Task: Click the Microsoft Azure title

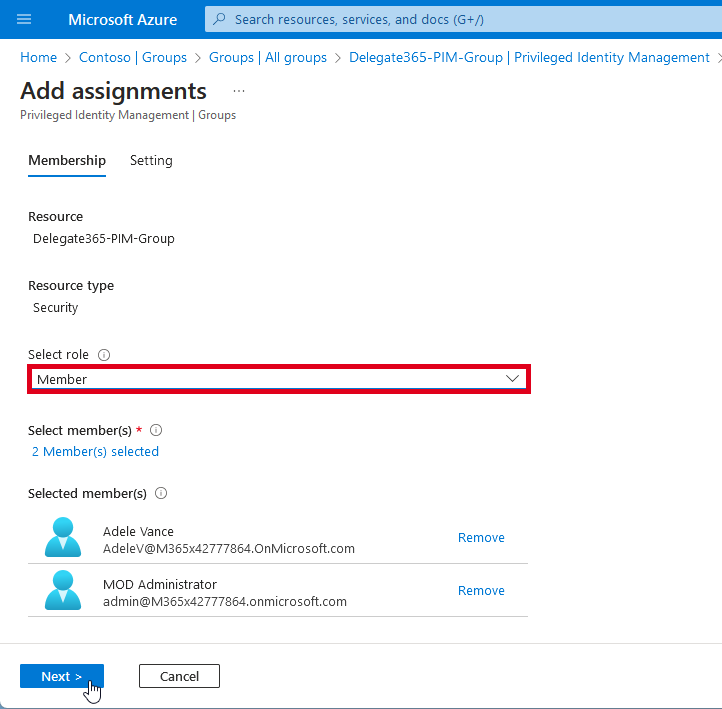Action: 122,19
